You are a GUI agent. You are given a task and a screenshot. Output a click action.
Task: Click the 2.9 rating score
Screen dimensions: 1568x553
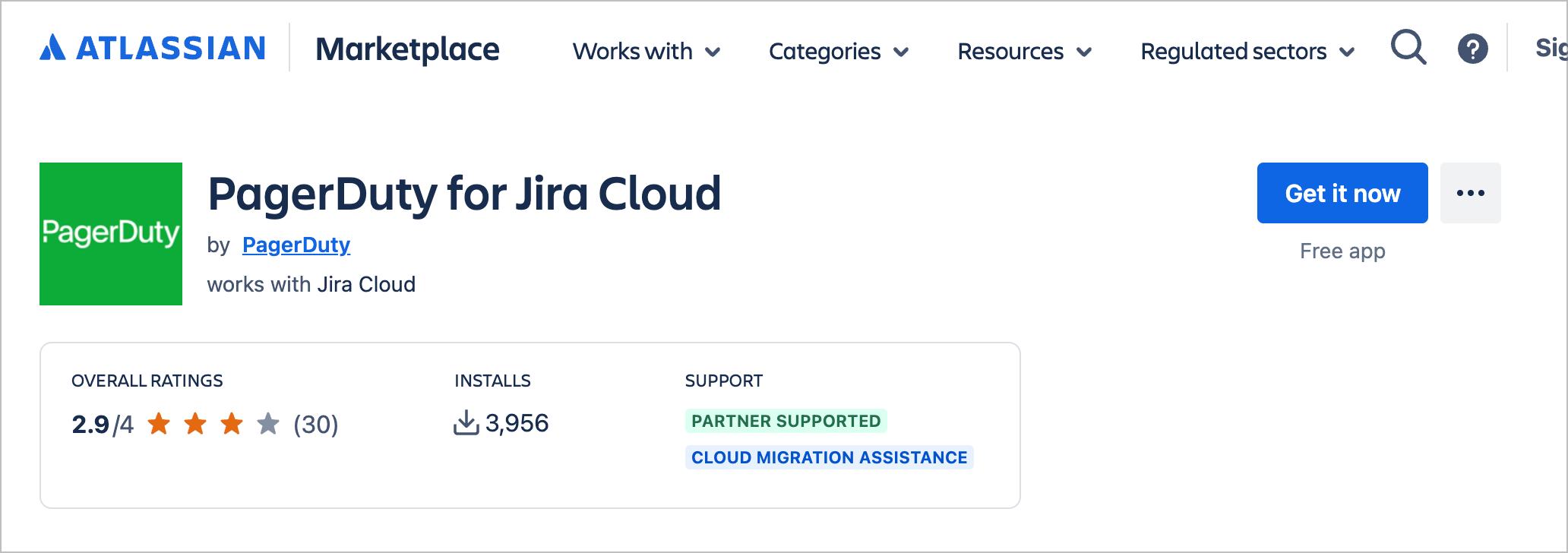click(90, 424)
